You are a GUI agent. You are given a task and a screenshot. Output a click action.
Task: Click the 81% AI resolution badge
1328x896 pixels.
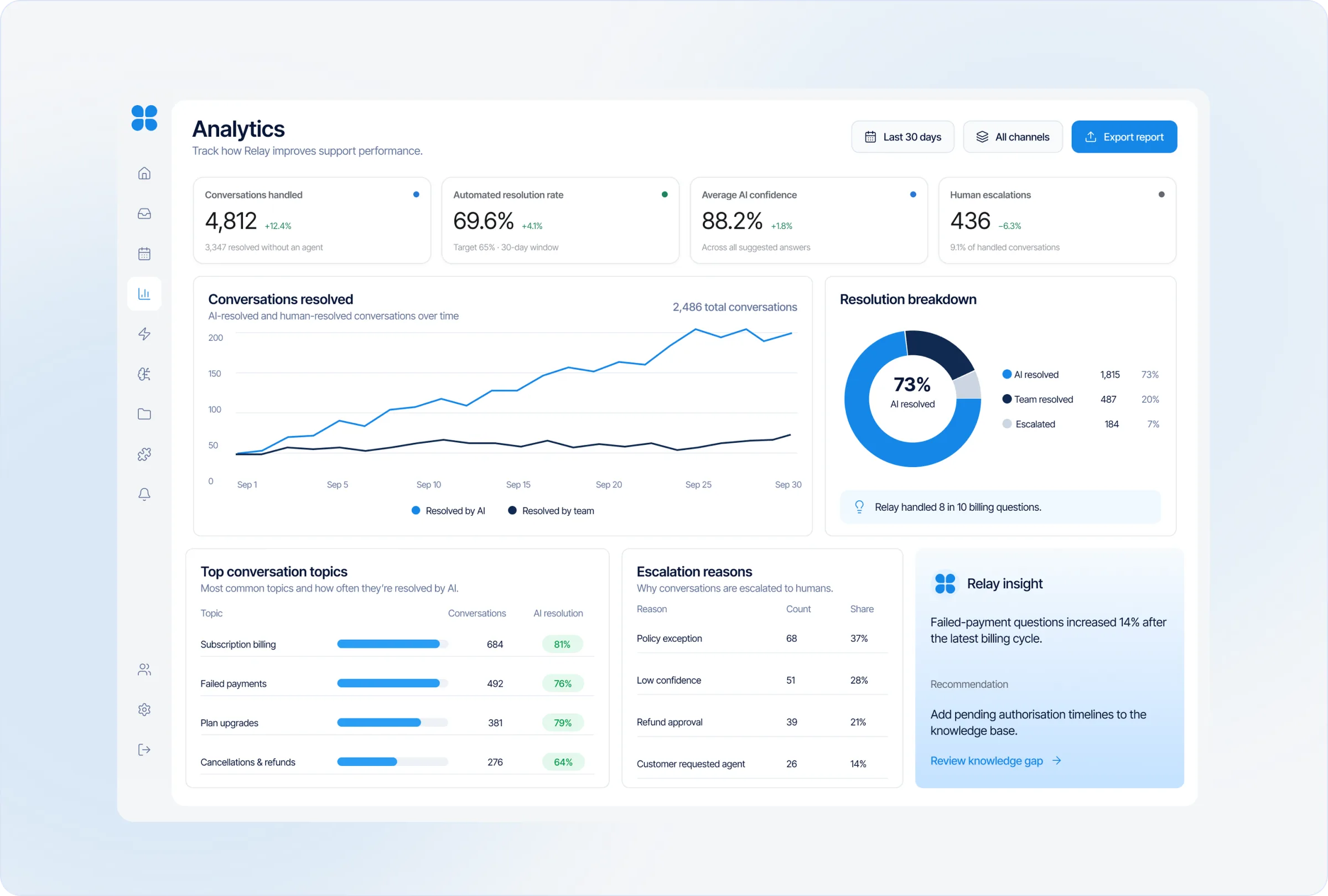[563, 644]
